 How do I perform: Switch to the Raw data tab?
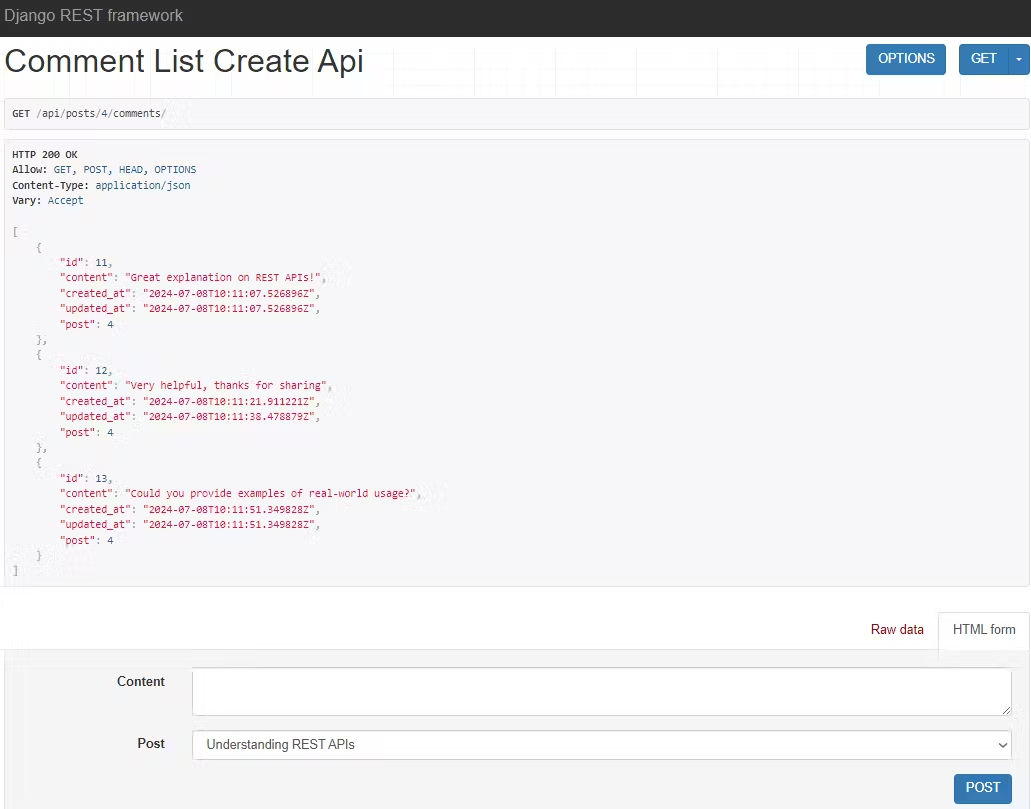[x=897, y=629]
